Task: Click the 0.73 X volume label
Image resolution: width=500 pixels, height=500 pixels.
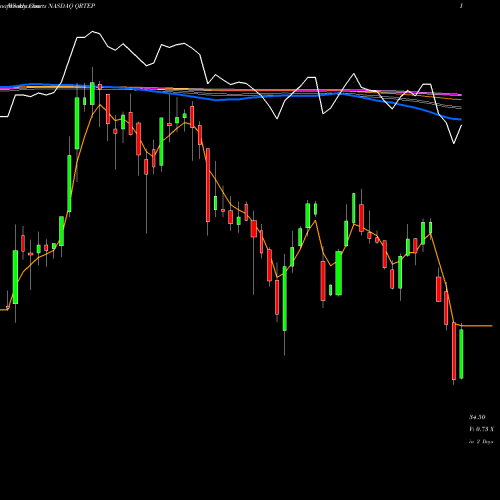Action: [x=481, y=429]
